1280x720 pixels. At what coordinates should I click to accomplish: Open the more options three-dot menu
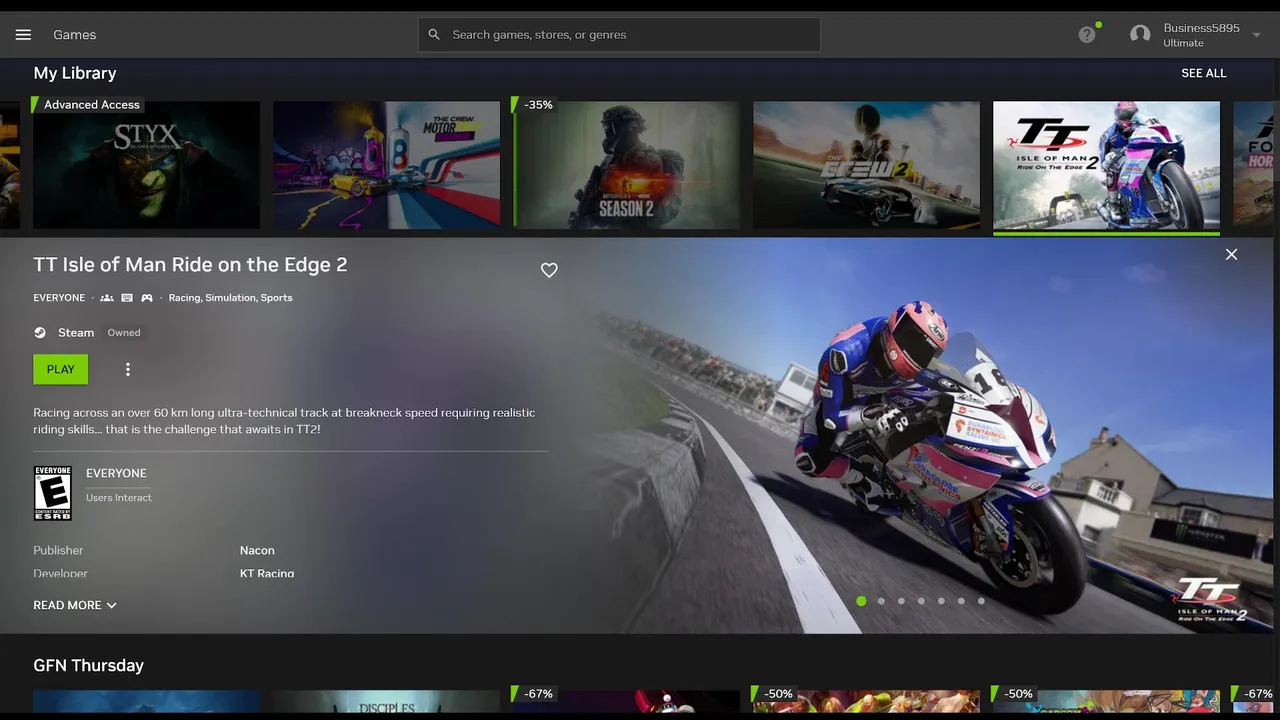pos(128,369)
